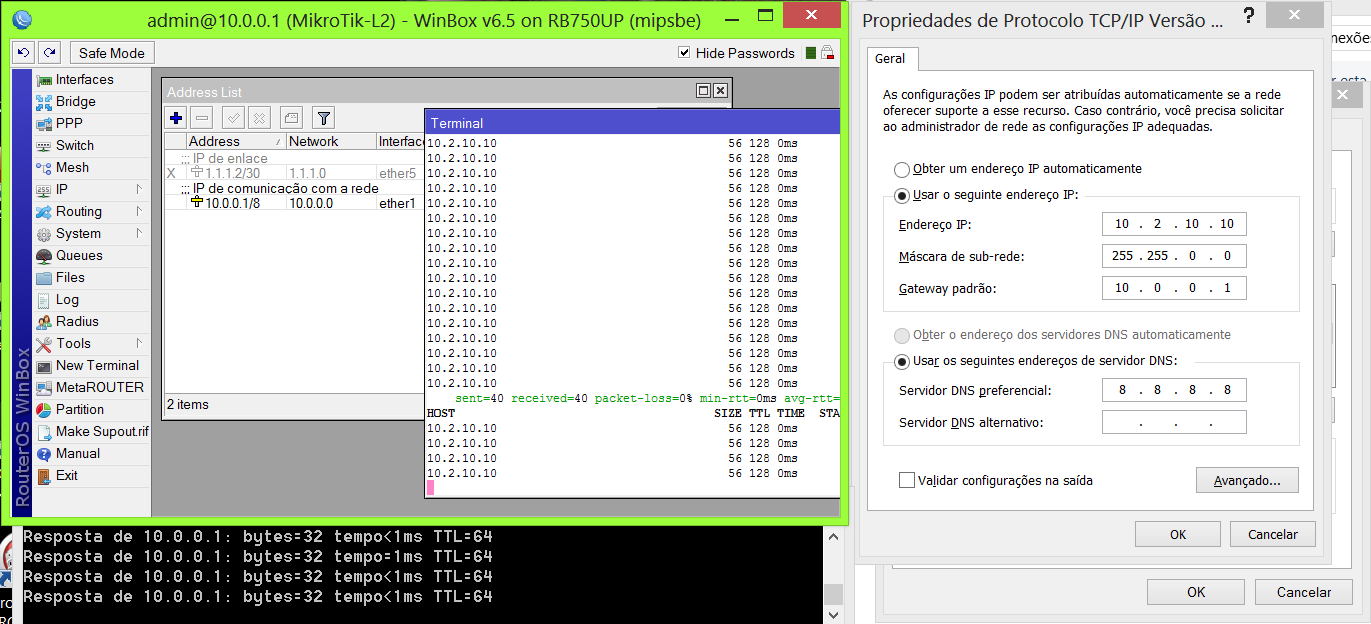Click Cancelar in the background dialog
This screenshot has width=1371, height=624.
tap(1304, 592)
